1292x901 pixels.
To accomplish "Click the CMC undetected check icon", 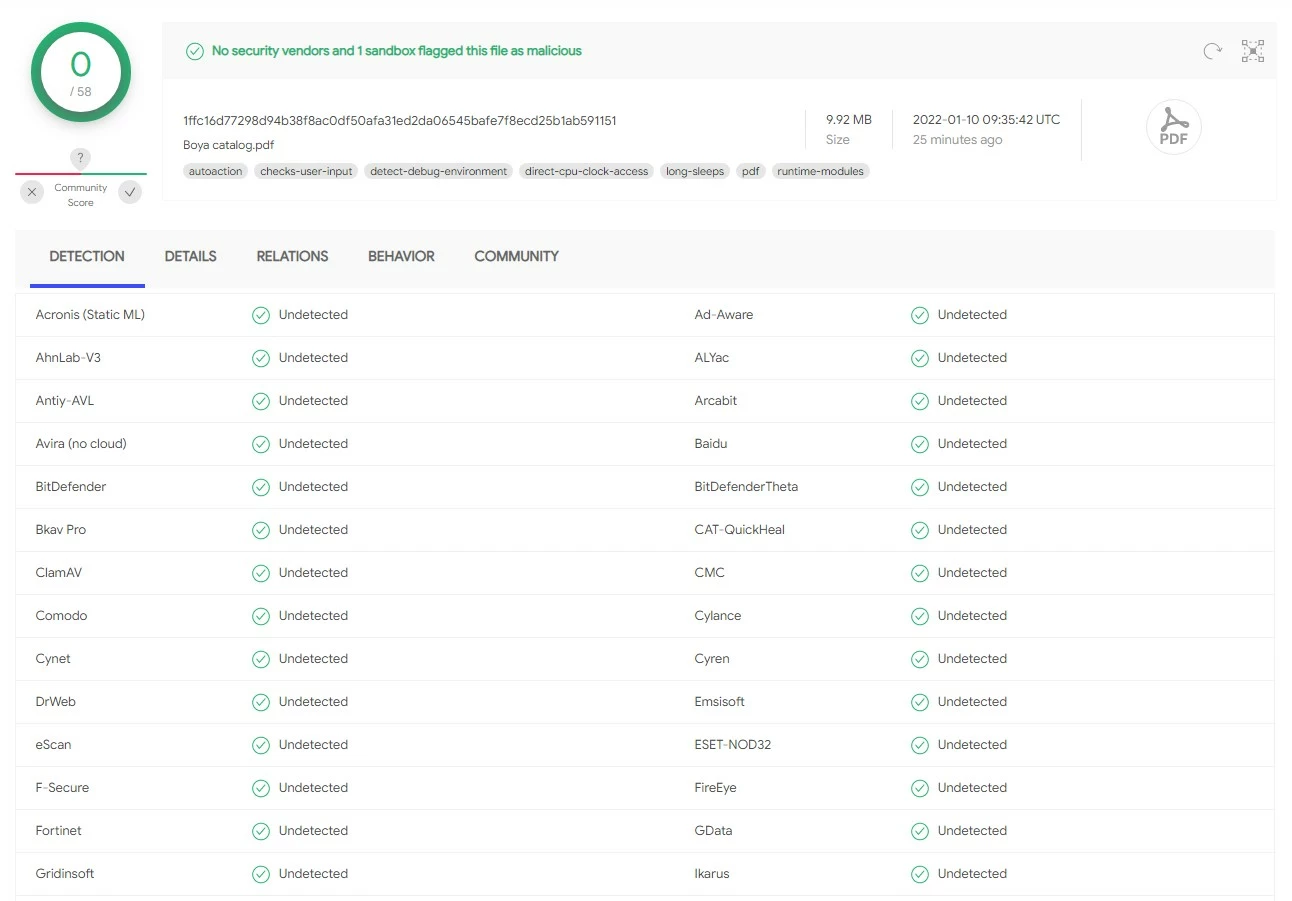I will coord(920,573).
